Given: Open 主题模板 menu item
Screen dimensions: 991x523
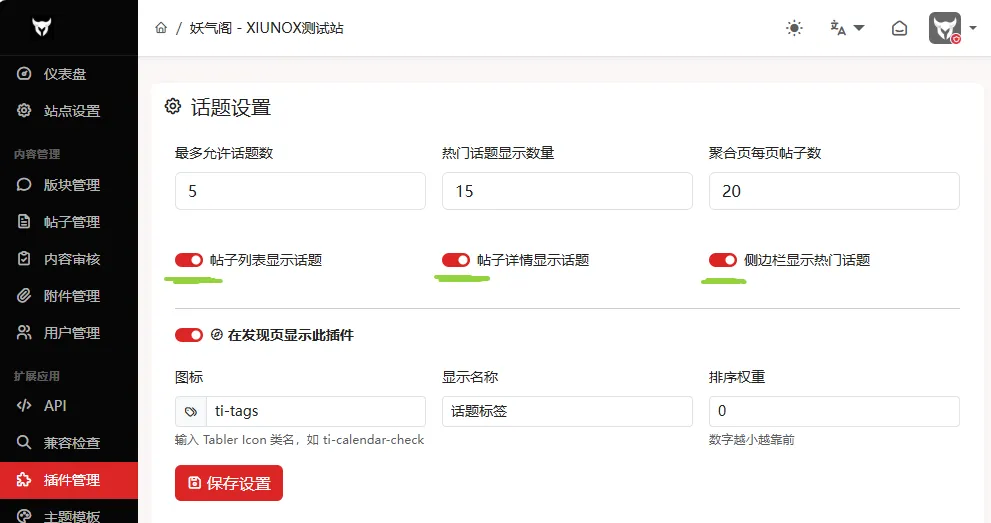Looking at the screenshot, I should 69,516.
